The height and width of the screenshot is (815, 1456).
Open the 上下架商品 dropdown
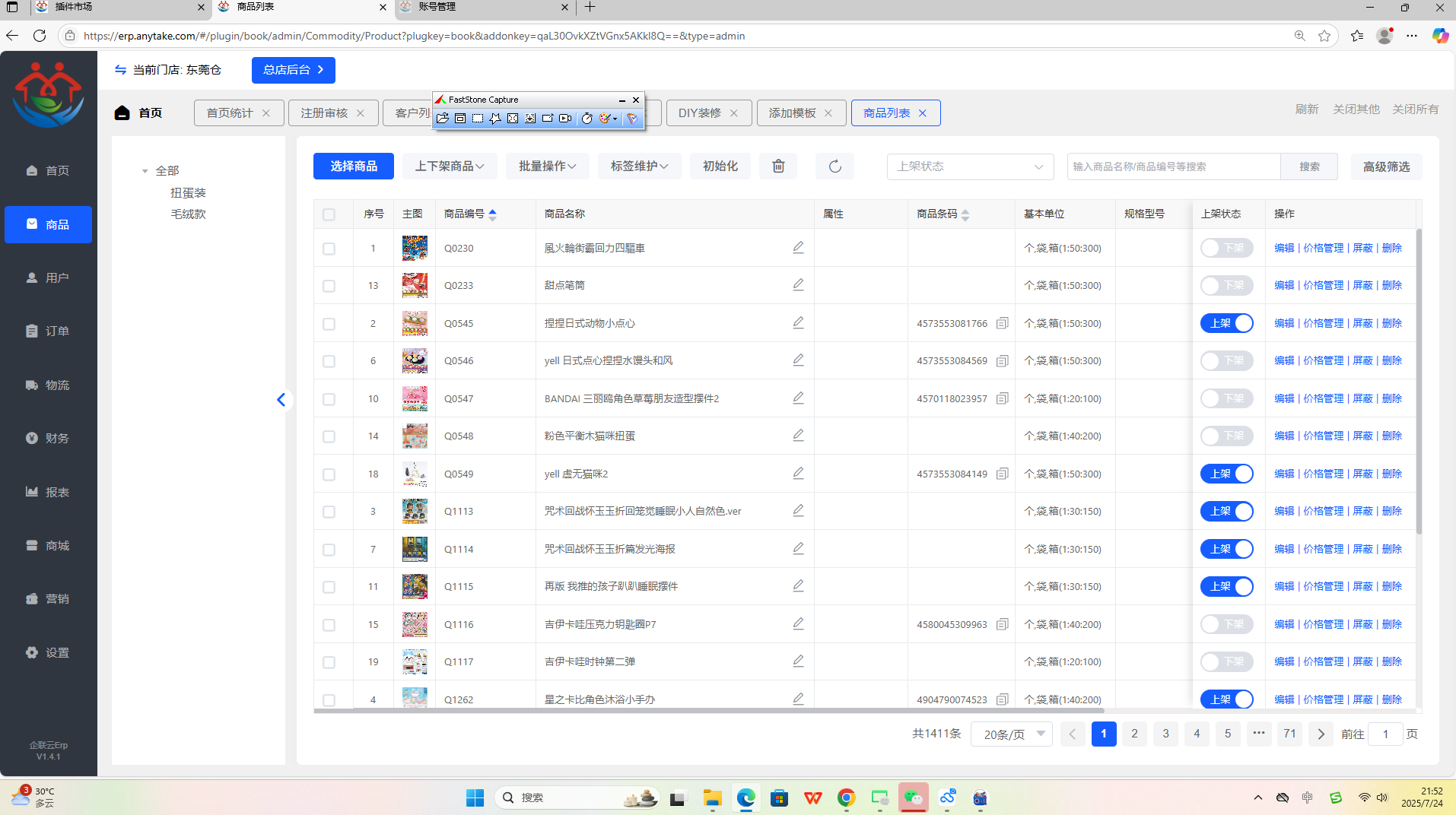[x=450, y=166]
